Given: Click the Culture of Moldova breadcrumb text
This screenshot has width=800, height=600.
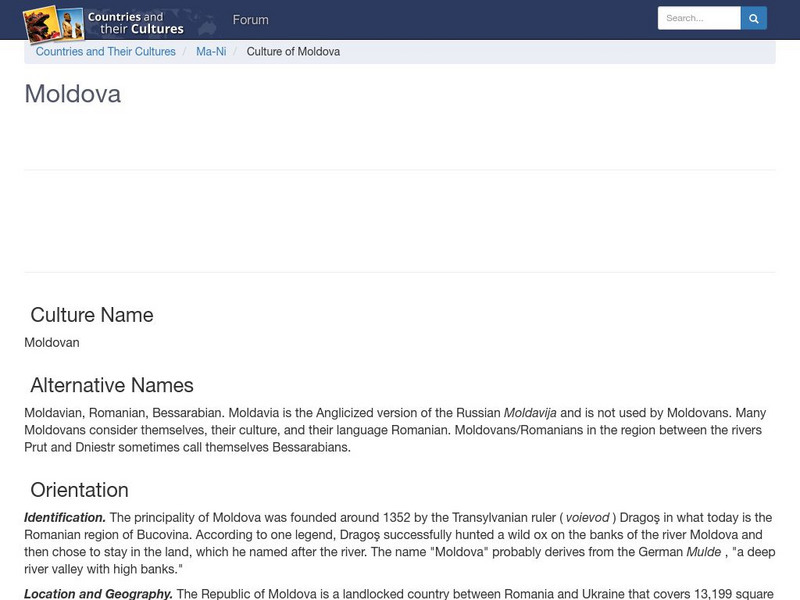Looking at the screenshot, I should tap(293, 52).
